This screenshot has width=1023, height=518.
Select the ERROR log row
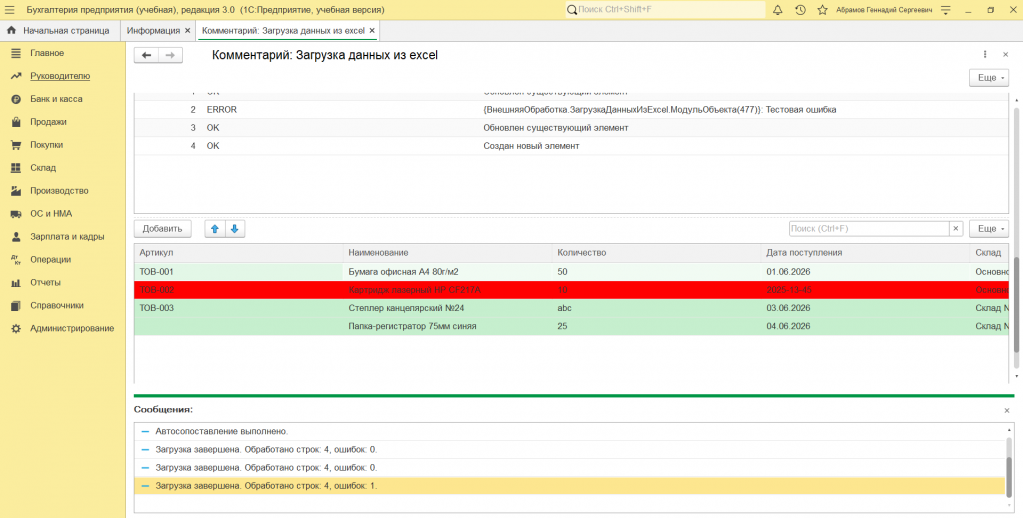tap(572, 110)
